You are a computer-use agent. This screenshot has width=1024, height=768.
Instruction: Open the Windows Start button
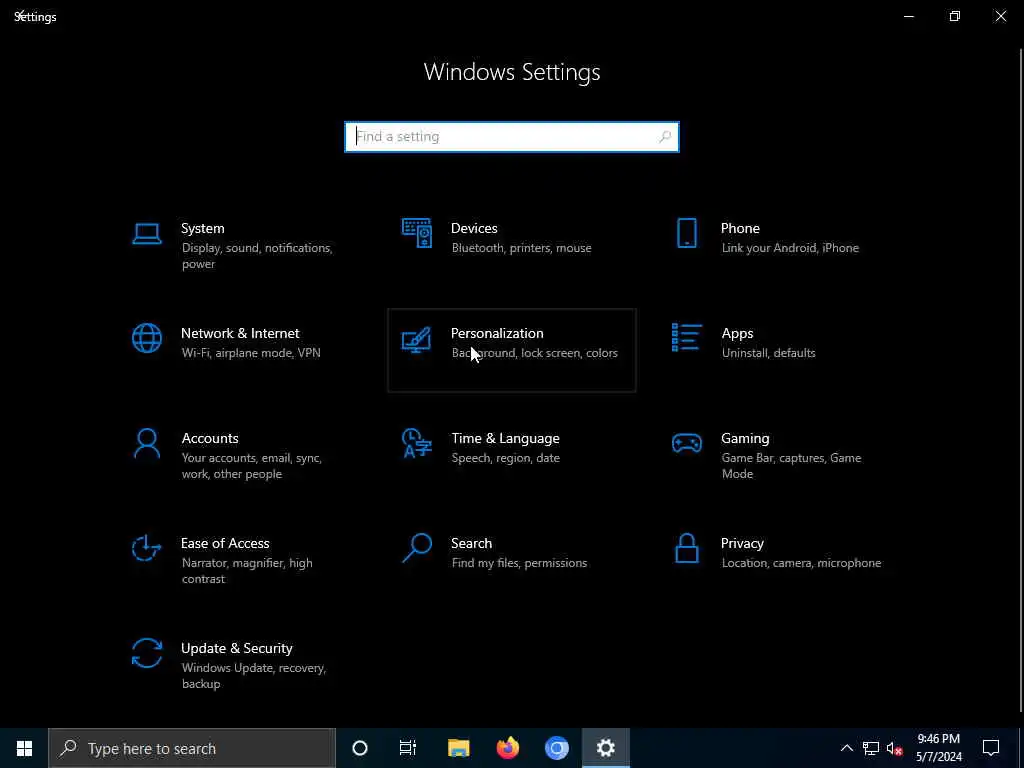coord(24,748)
